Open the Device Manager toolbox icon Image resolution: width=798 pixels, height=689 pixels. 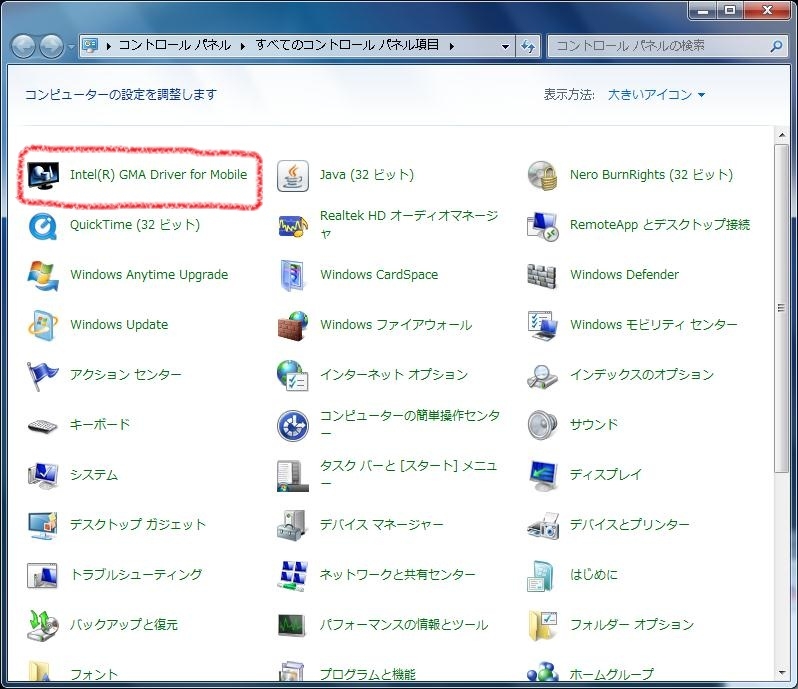click(x=293, y=525)
